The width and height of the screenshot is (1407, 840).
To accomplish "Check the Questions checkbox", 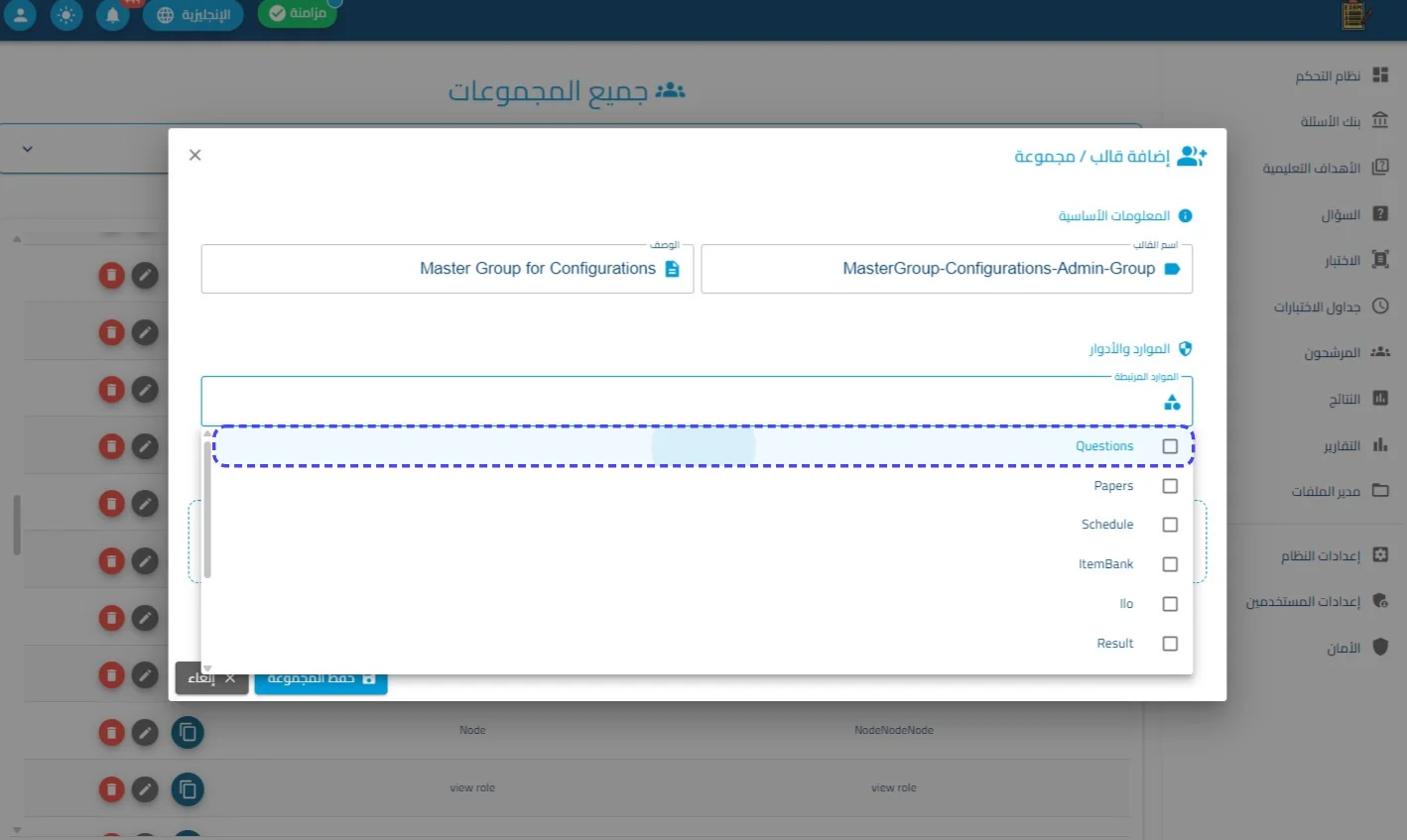I will pos(1170,446).
